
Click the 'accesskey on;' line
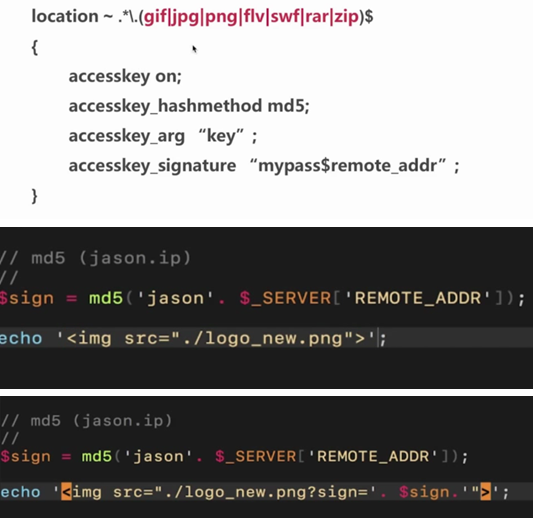point(125,76)
